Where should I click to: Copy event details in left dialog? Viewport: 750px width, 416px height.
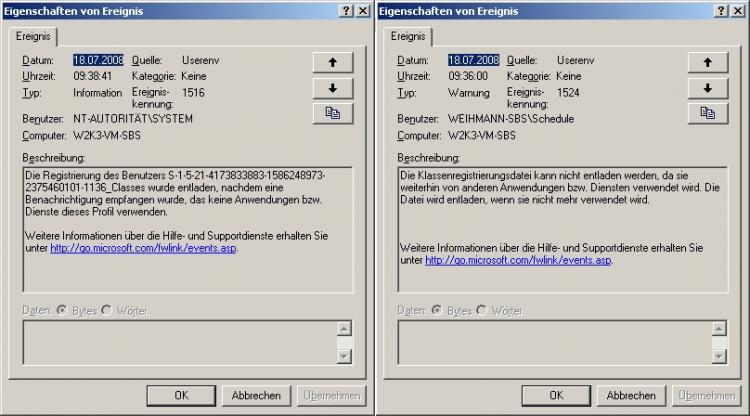point(333,113)
